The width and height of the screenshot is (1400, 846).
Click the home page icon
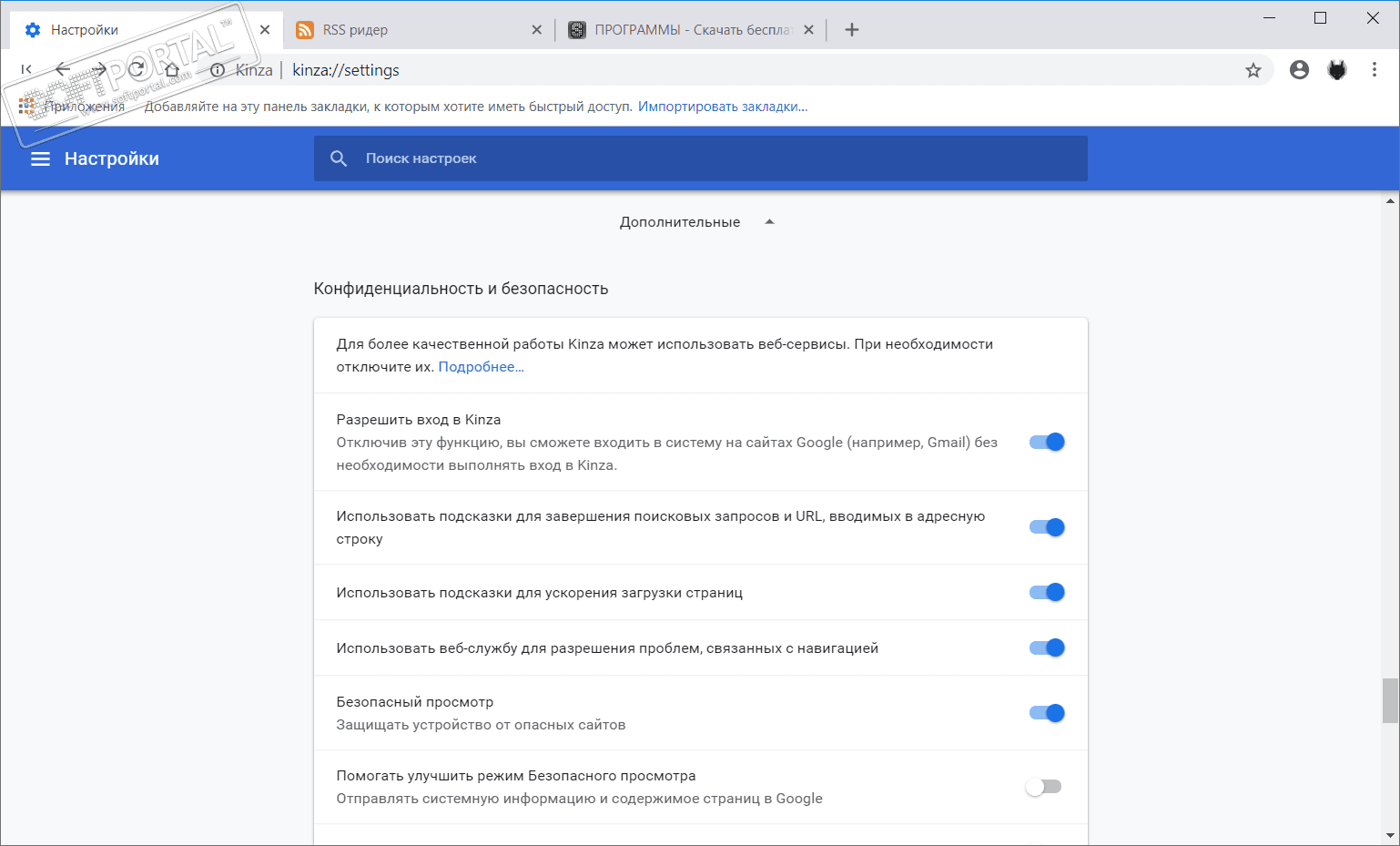tap(172, 70)
